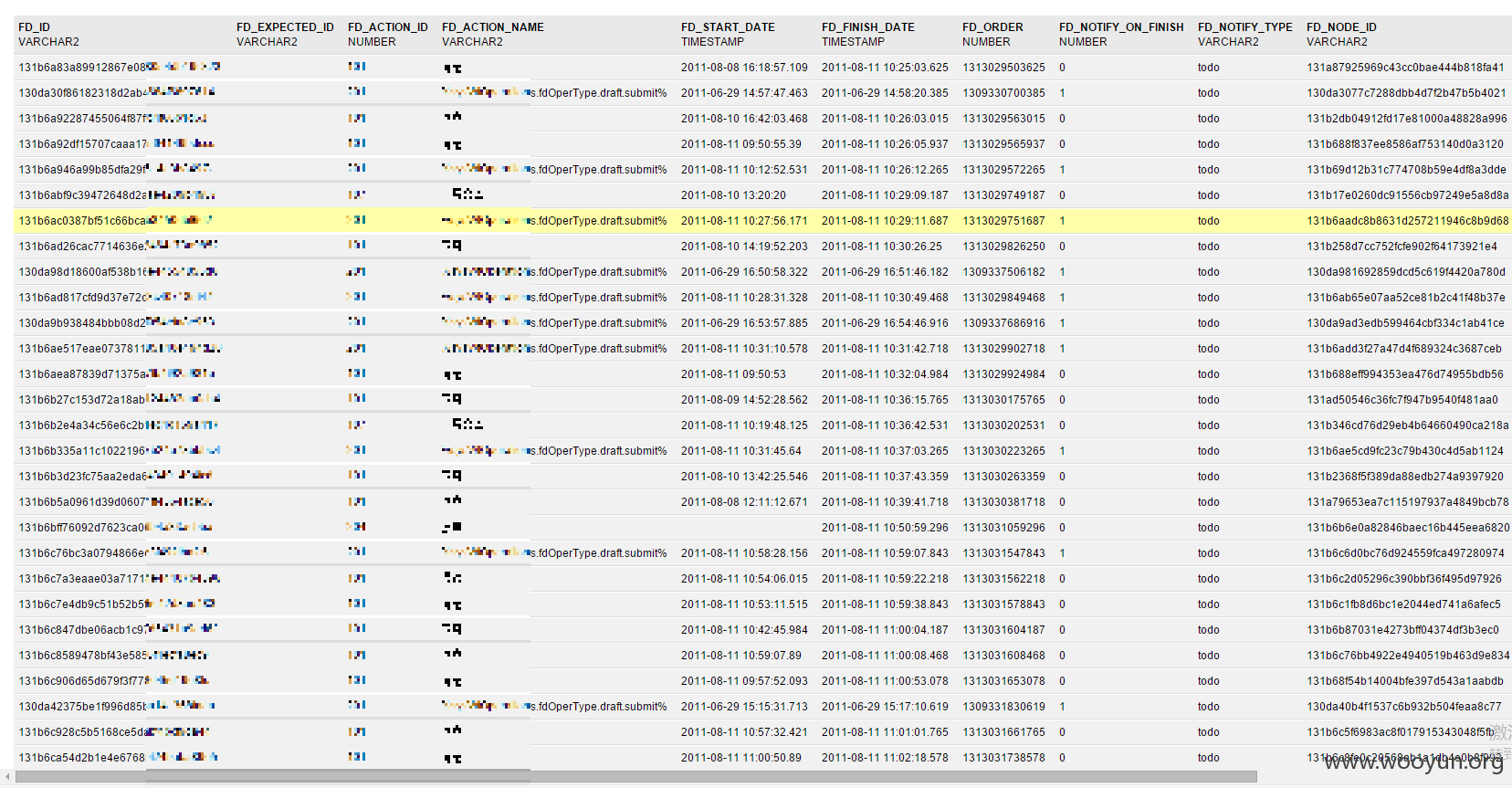Select node ID 131b6b87031e4273bff04374df3b3ec0

click(x=1402, y=630)
